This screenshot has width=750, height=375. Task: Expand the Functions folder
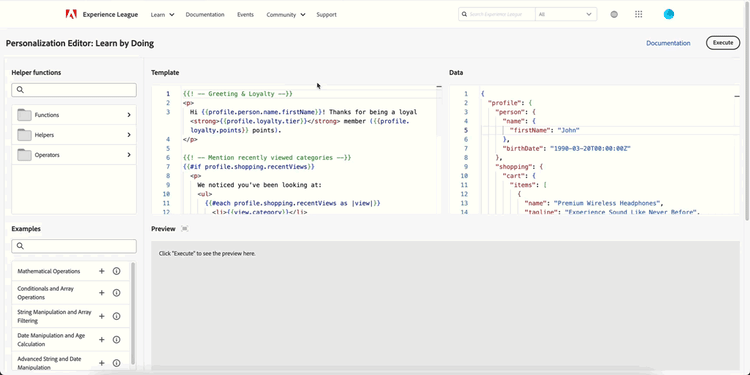[74, 115]
